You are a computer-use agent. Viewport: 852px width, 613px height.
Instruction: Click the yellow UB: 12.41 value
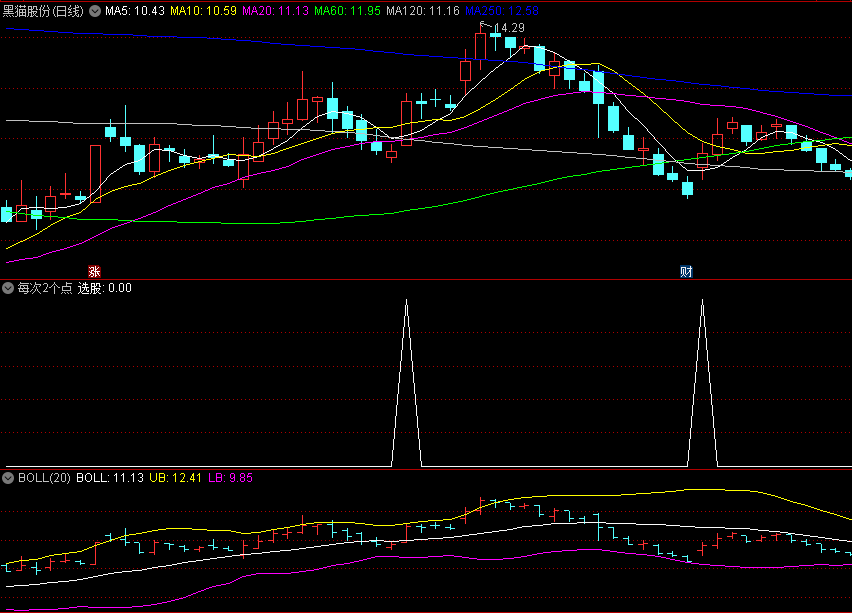(176, 478)
